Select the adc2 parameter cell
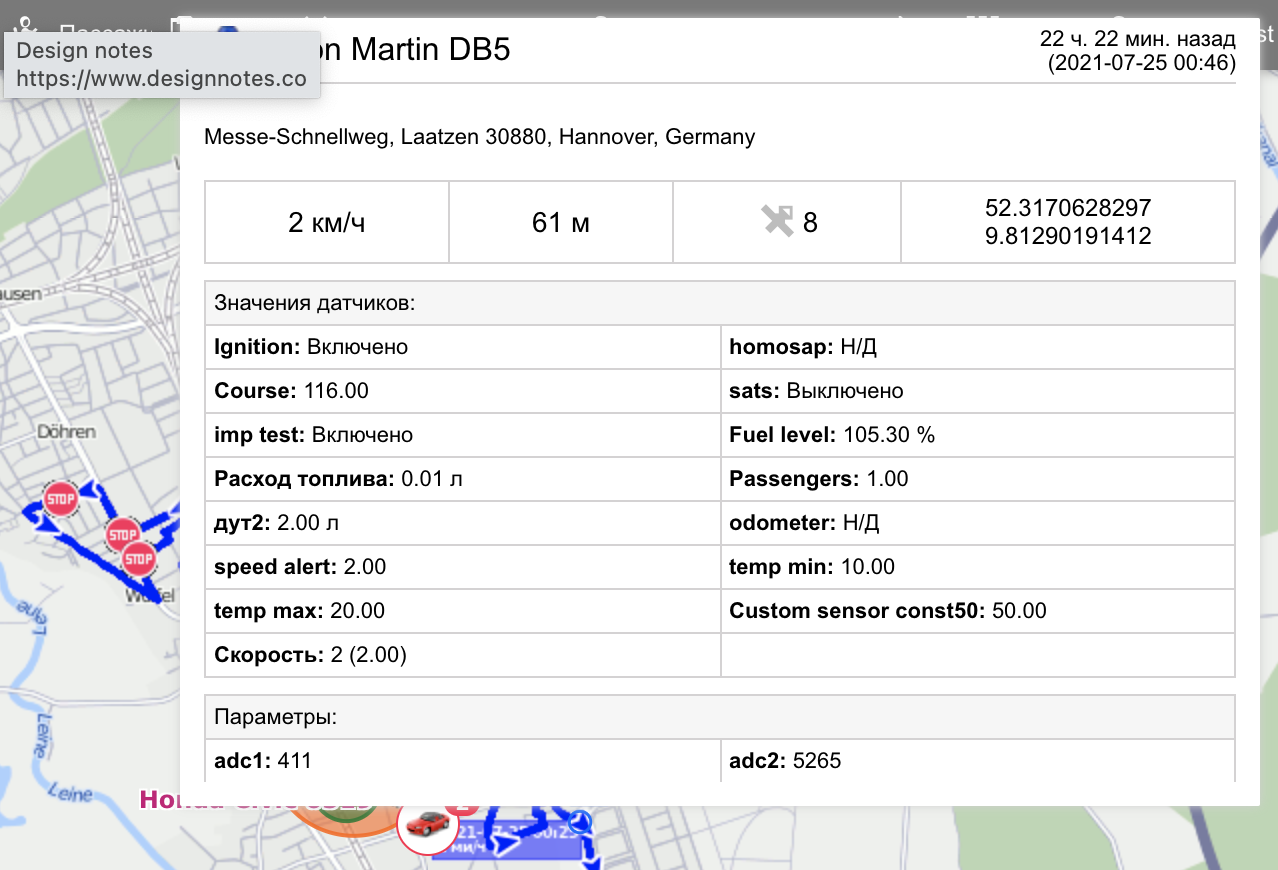 coord(977,761)
